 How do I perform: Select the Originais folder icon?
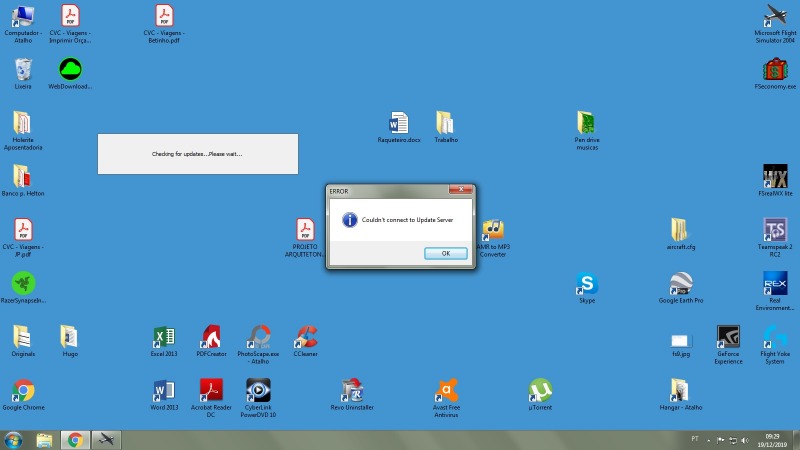23,341
